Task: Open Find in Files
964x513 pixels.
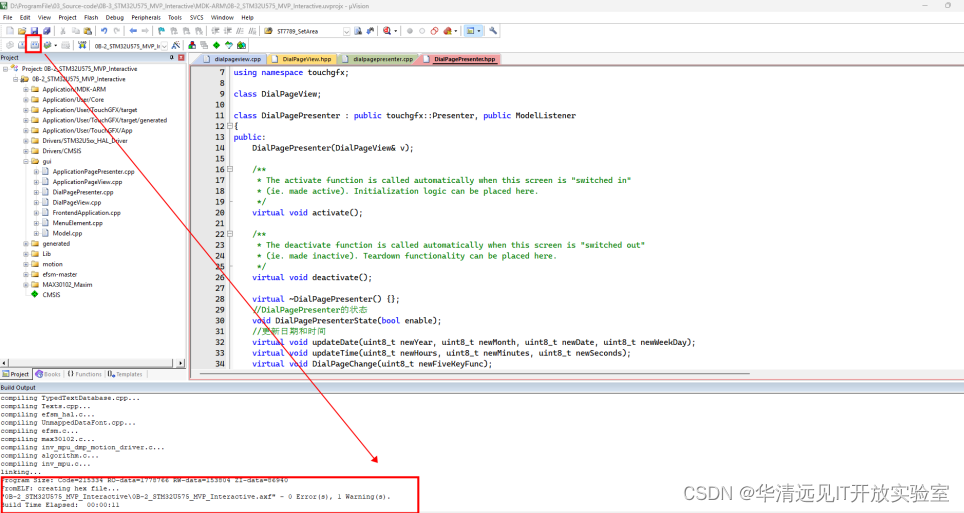Action: point(269,31)
